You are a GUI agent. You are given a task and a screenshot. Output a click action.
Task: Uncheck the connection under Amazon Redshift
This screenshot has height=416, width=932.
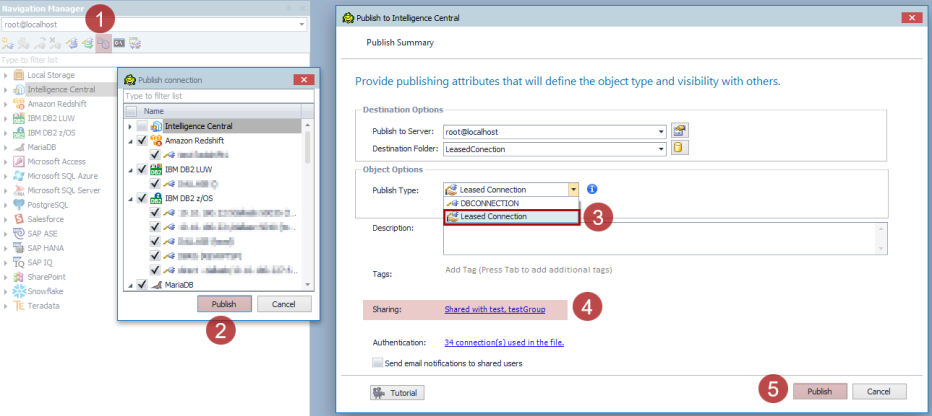(155, 155)
